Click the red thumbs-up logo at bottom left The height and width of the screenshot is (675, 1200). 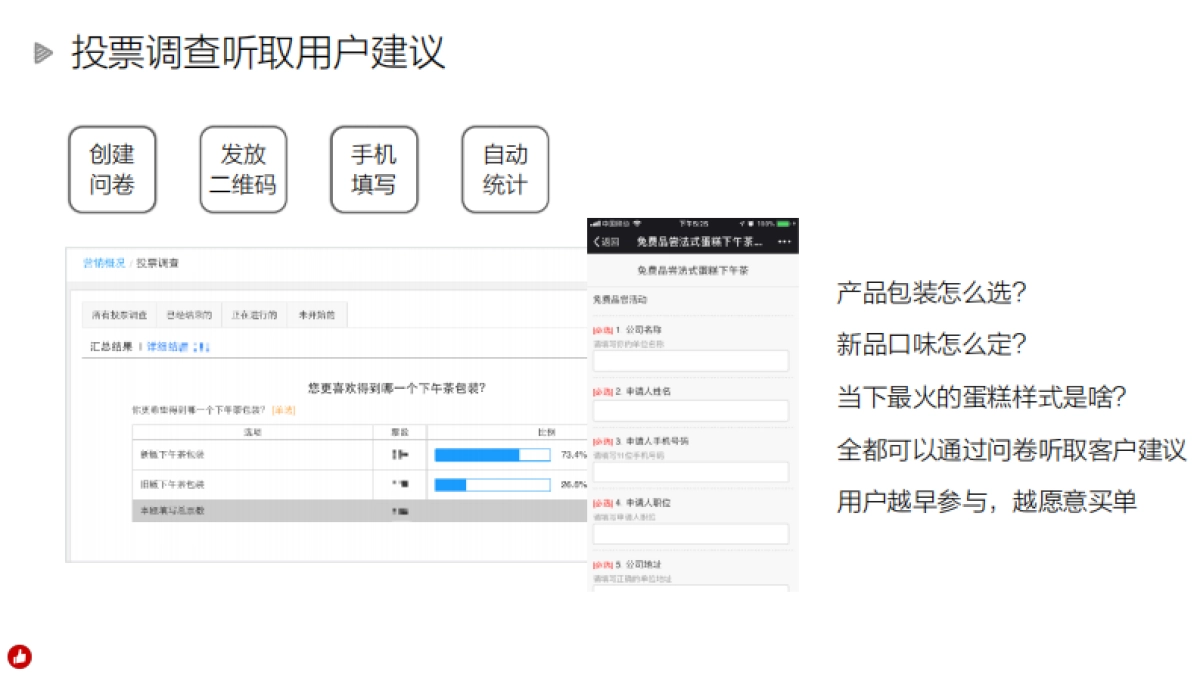coord(20,656)
